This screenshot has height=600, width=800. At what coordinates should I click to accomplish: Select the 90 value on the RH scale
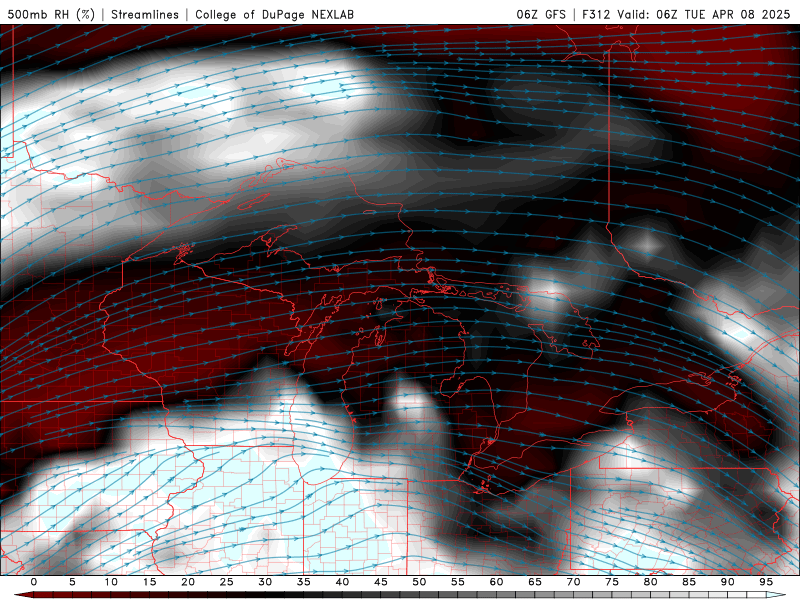pyautogui.click(x=728, y=582)
